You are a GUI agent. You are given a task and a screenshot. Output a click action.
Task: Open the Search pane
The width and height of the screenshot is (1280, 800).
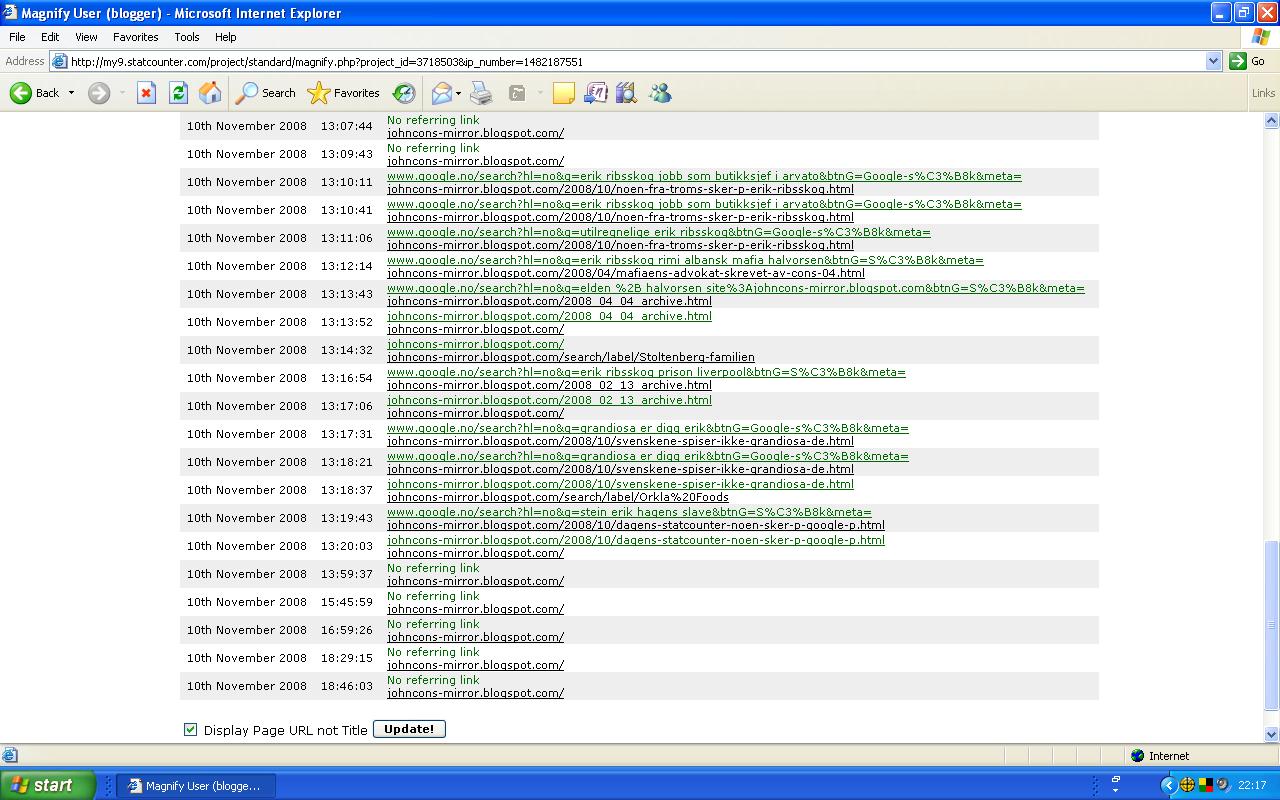[265, 93]
